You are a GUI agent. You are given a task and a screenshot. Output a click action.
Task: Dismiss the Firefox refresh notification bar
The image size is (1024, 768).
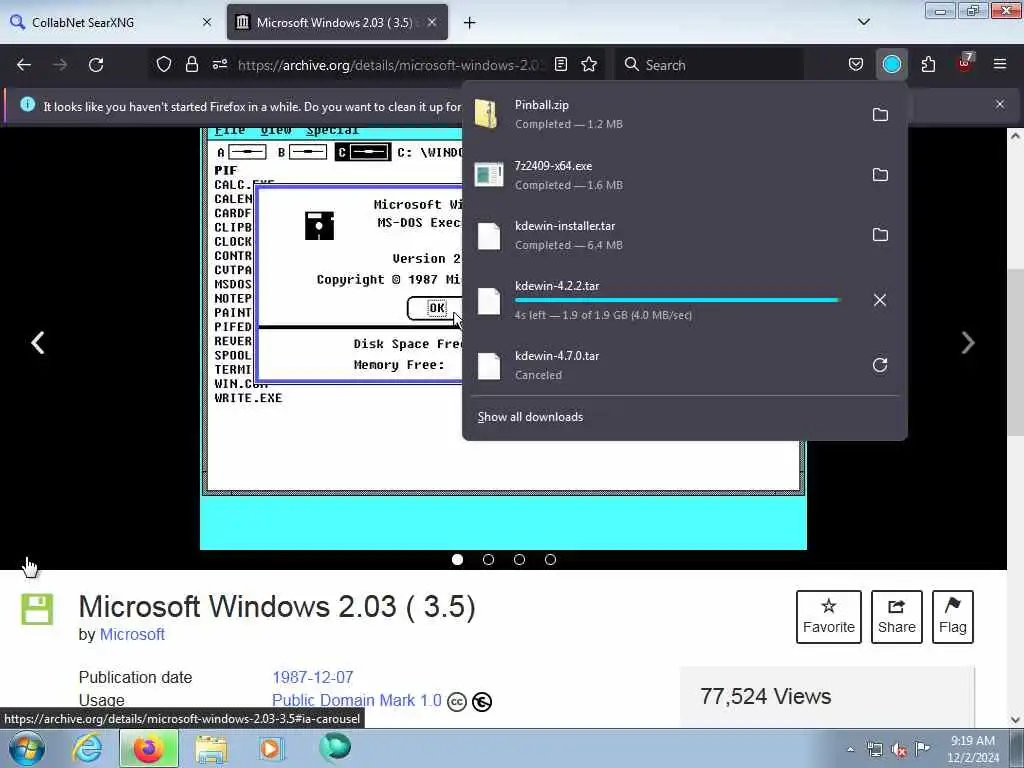(x=1000, y=104)
